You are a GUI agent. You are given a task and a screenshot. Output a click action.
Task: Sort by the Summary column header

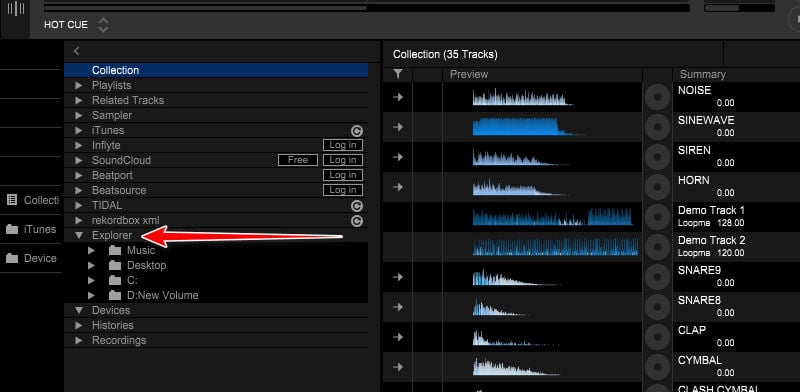(737, 75)
